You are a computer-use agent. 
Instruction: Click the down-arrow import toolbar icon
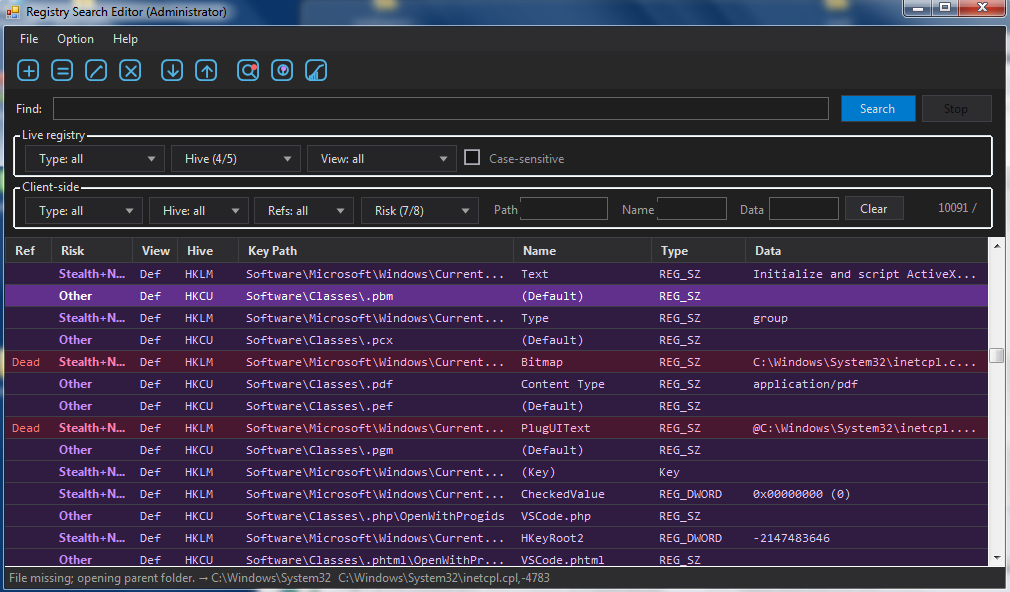[x=172, y=70]
